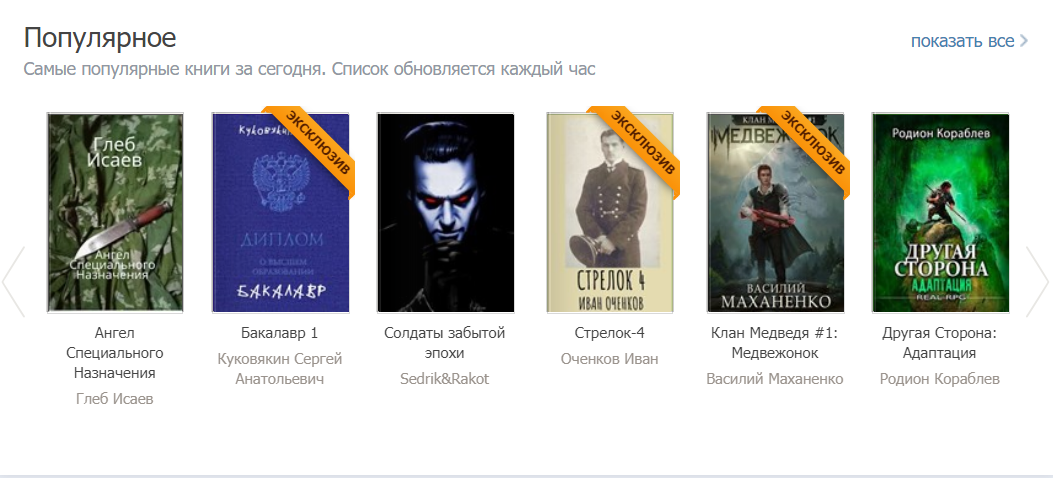
Task: Open the 'Бакалавр 1' title link
Action: pos(279,333)
